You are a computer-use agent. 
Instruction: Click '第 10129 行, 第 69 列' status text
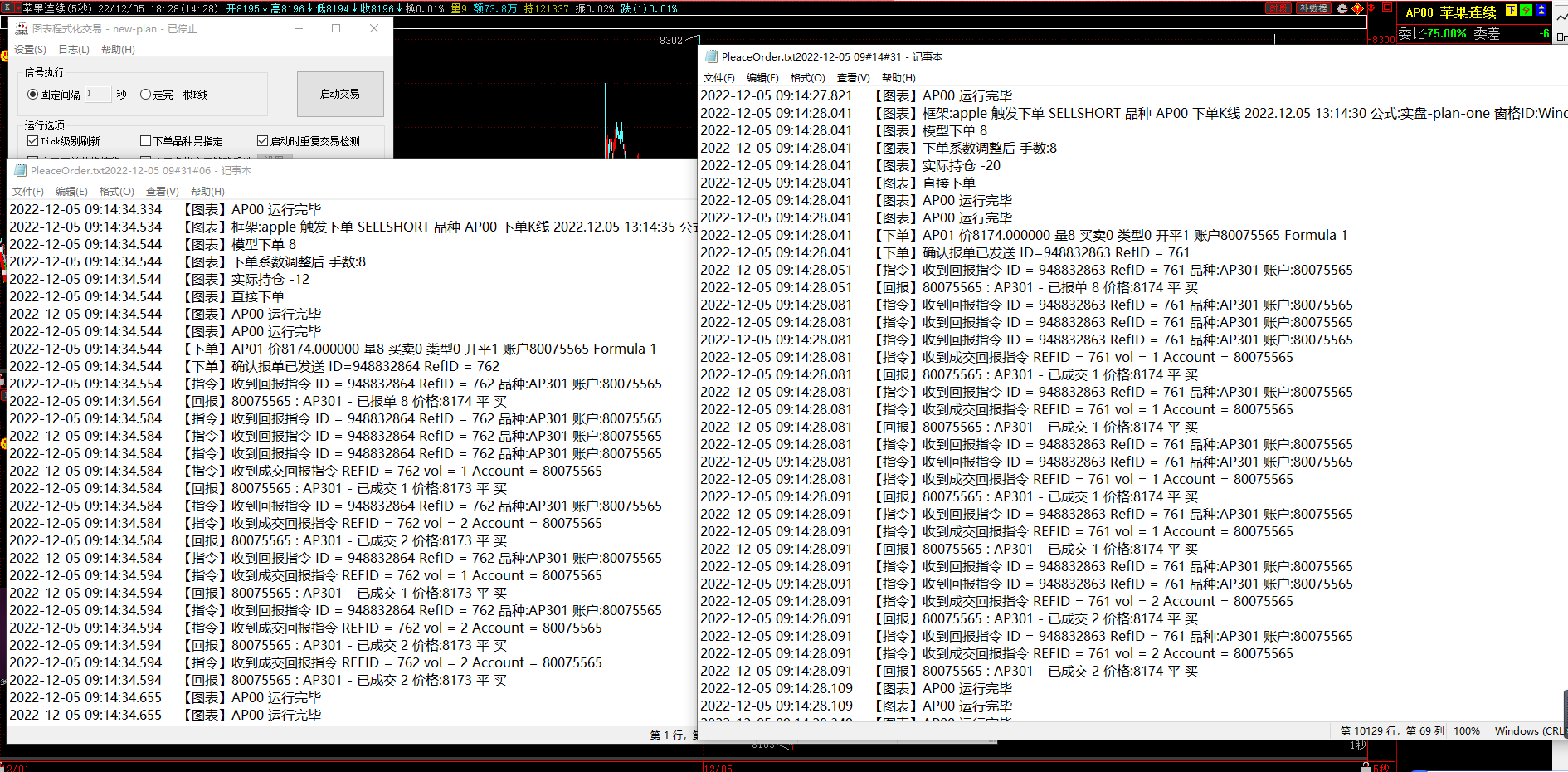click(x=1392, y=731)
